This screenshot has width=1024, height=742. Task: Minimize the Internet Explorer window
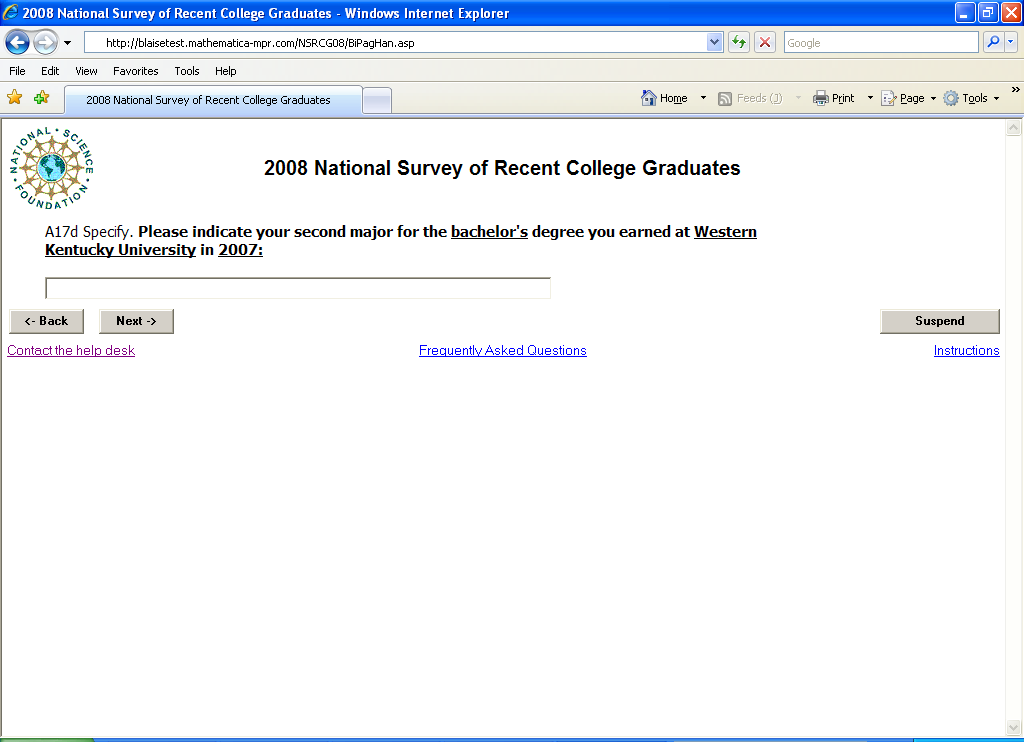[x=965, y=12]
